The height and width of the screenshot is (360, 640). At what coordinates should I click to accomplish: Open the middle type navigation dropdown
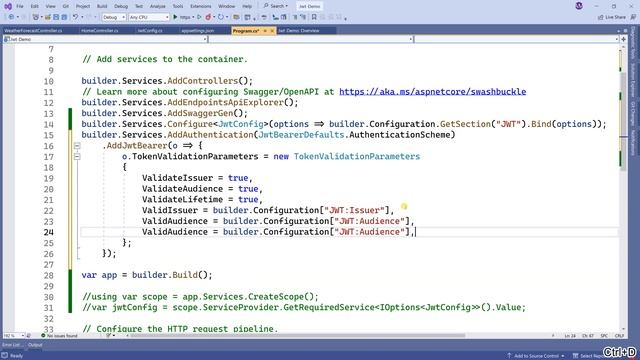pos(311,39)
